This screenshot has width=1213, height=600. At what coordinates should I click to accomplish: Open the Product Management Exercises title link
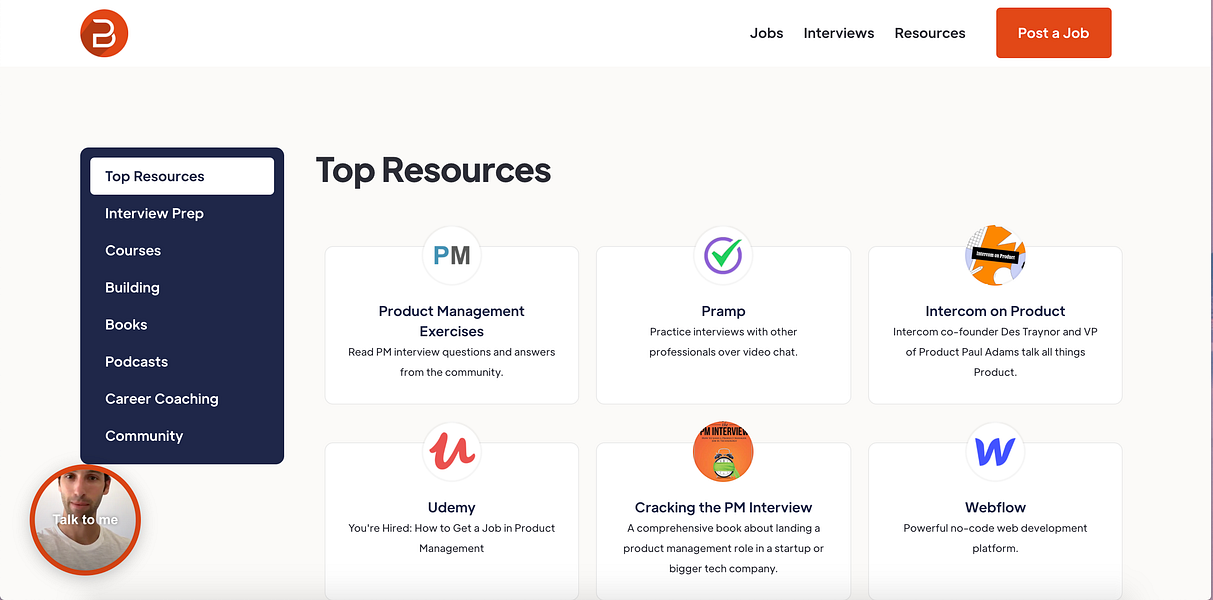tap(452, 321)
